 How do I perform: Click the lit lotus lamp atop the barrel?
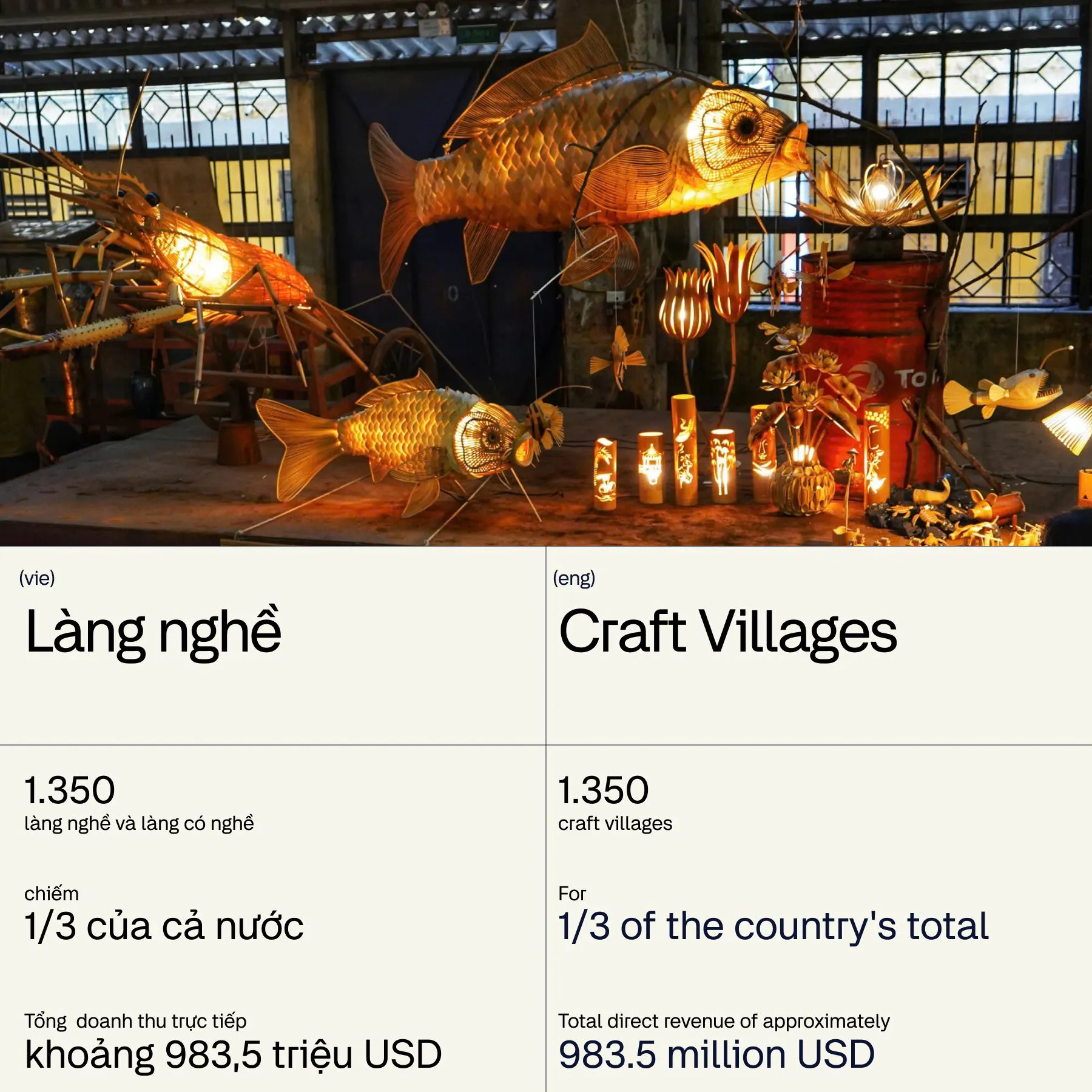click(x=880, y=194)
